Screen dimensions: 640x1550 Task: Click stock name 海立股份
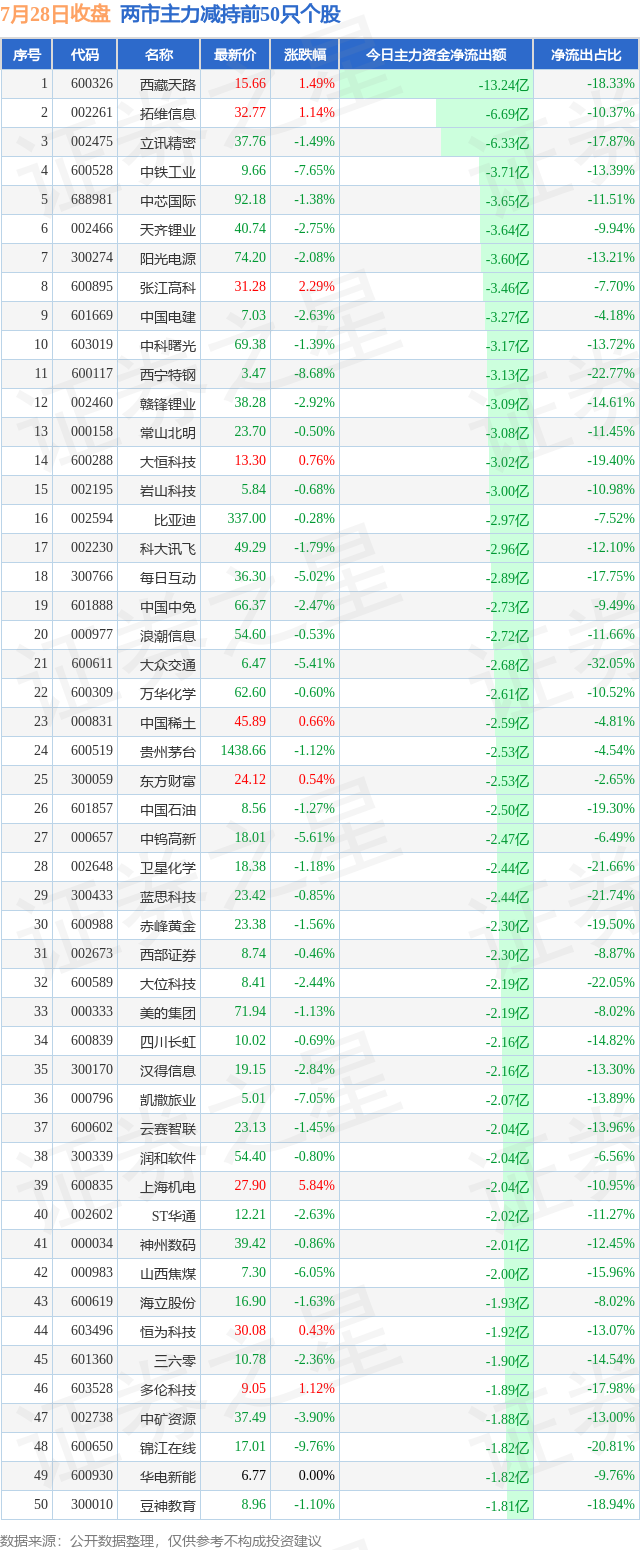coord(168,1302)
